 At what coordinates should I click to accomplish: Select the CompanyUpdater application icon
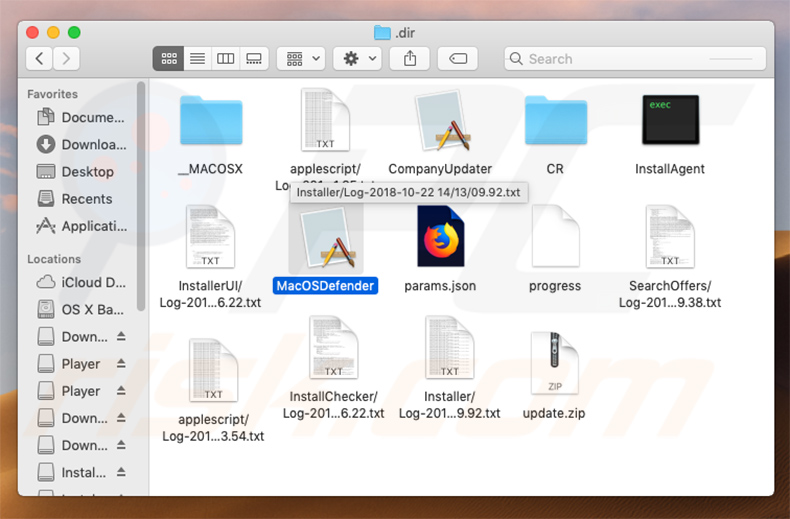click(x=440, y=123)
